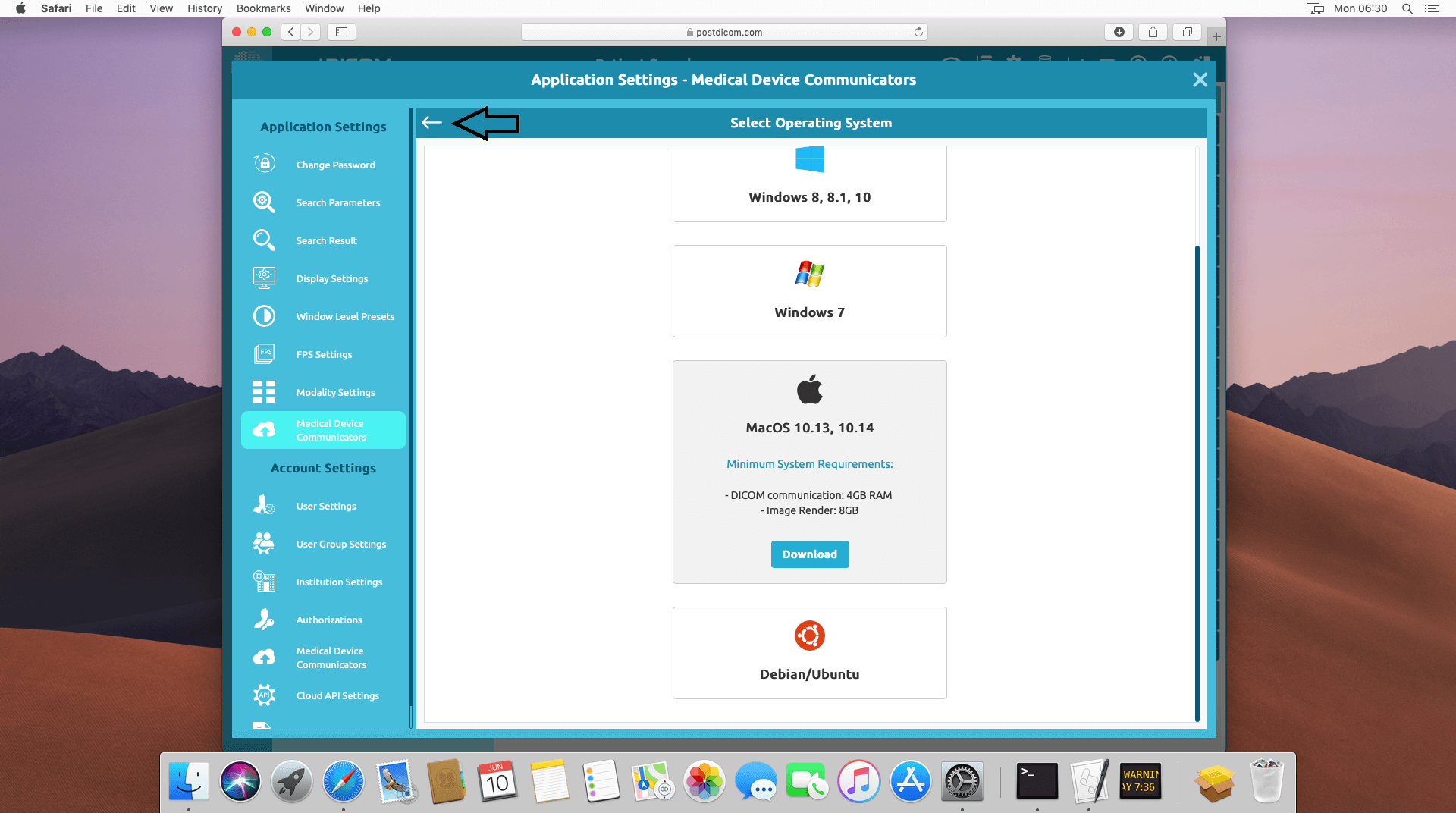Click the Safari address bar postdicom.com
The image size is (1456, 813).
click(x=724, y=32)
